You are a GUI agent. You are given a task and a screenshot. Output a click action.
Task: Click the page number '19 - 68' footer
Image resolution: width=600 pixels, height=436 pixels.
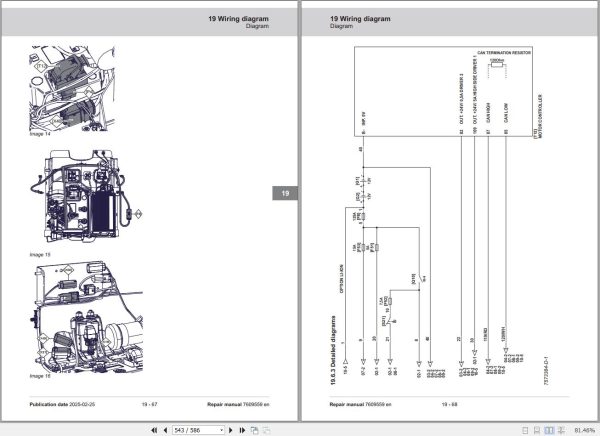[449, 404]
